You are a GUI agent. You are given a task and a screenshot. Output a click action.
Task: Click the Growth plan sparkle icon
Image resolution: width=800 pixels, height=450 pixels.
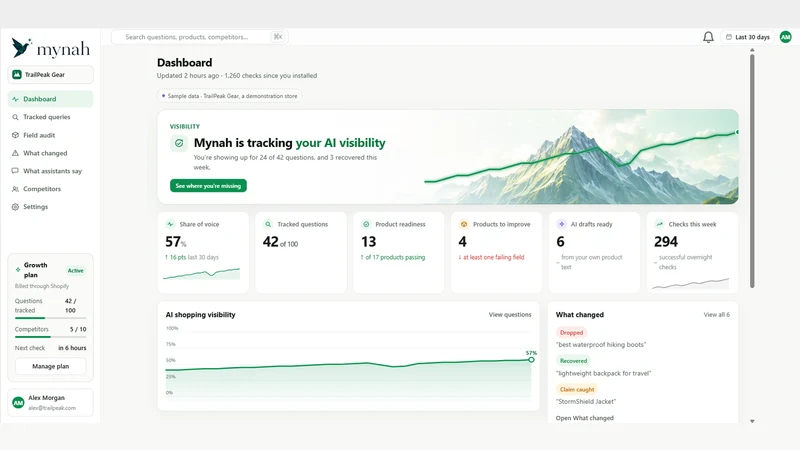coord(18,269)
